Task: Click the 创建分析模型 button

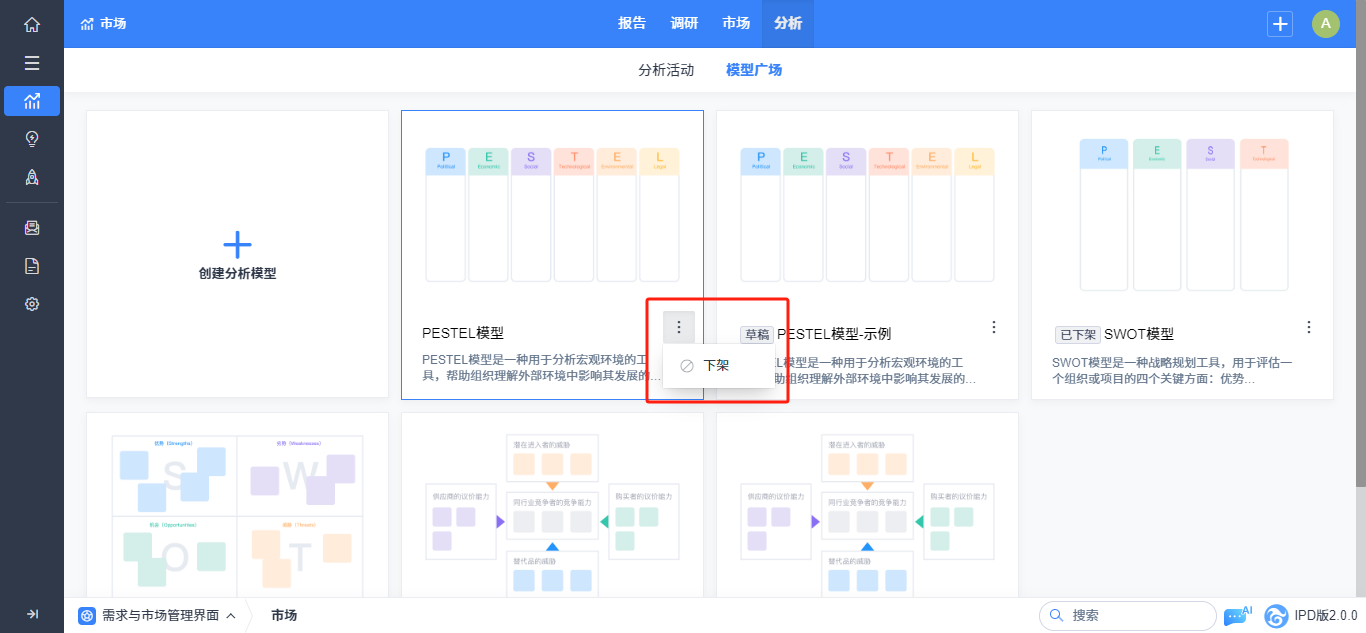Action: coord(237,255)
